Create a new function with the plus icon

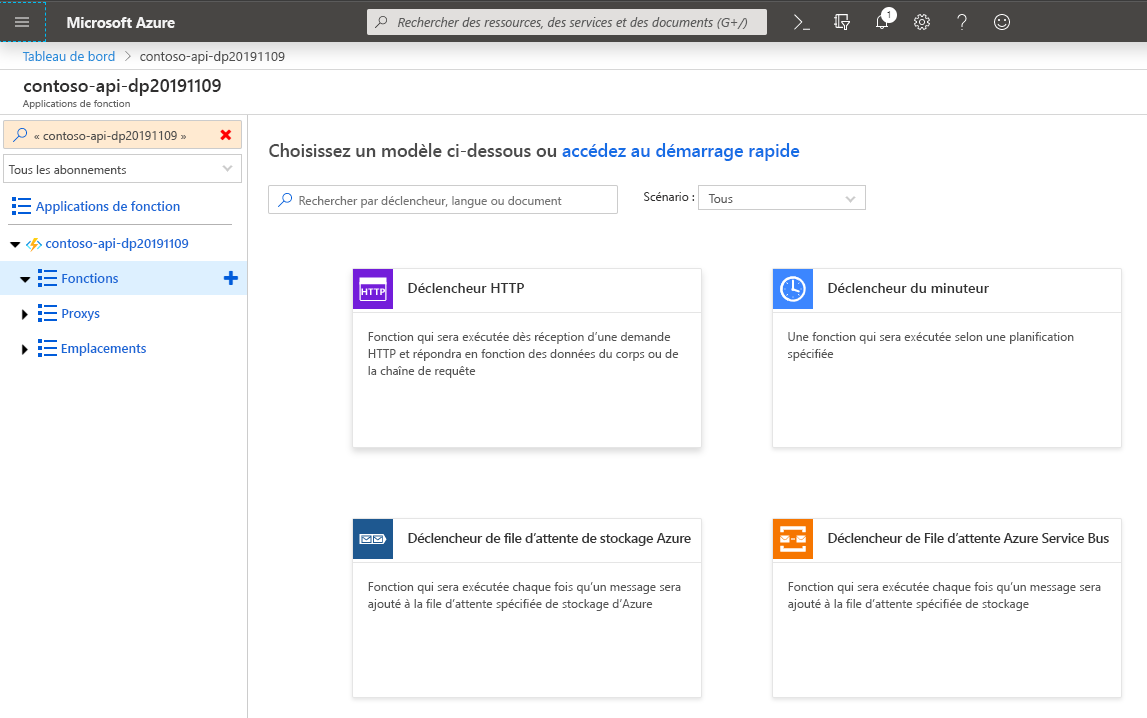231,278
